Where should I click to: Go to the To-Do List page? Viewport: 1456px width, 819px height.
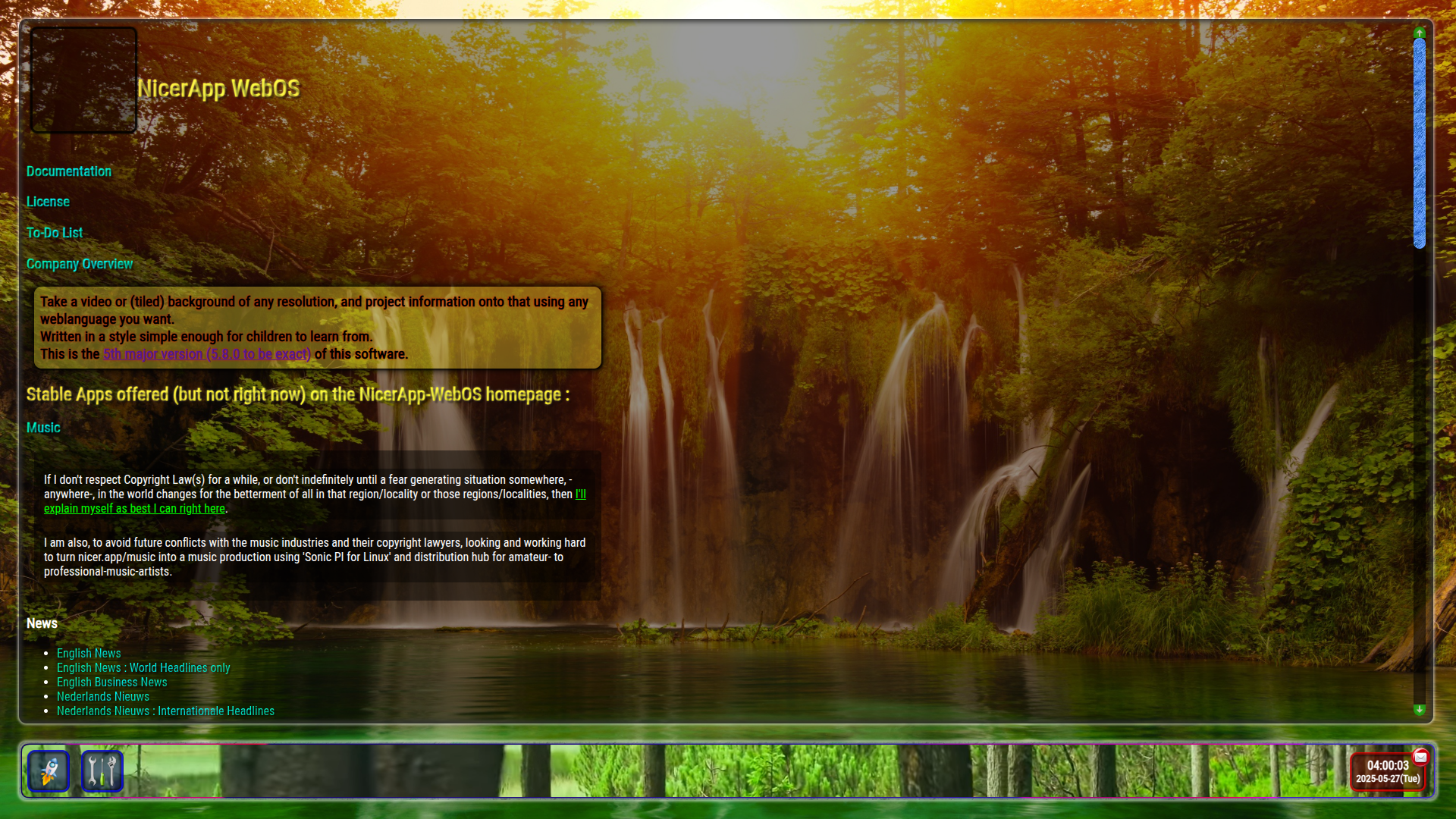(x=55, y=233)
